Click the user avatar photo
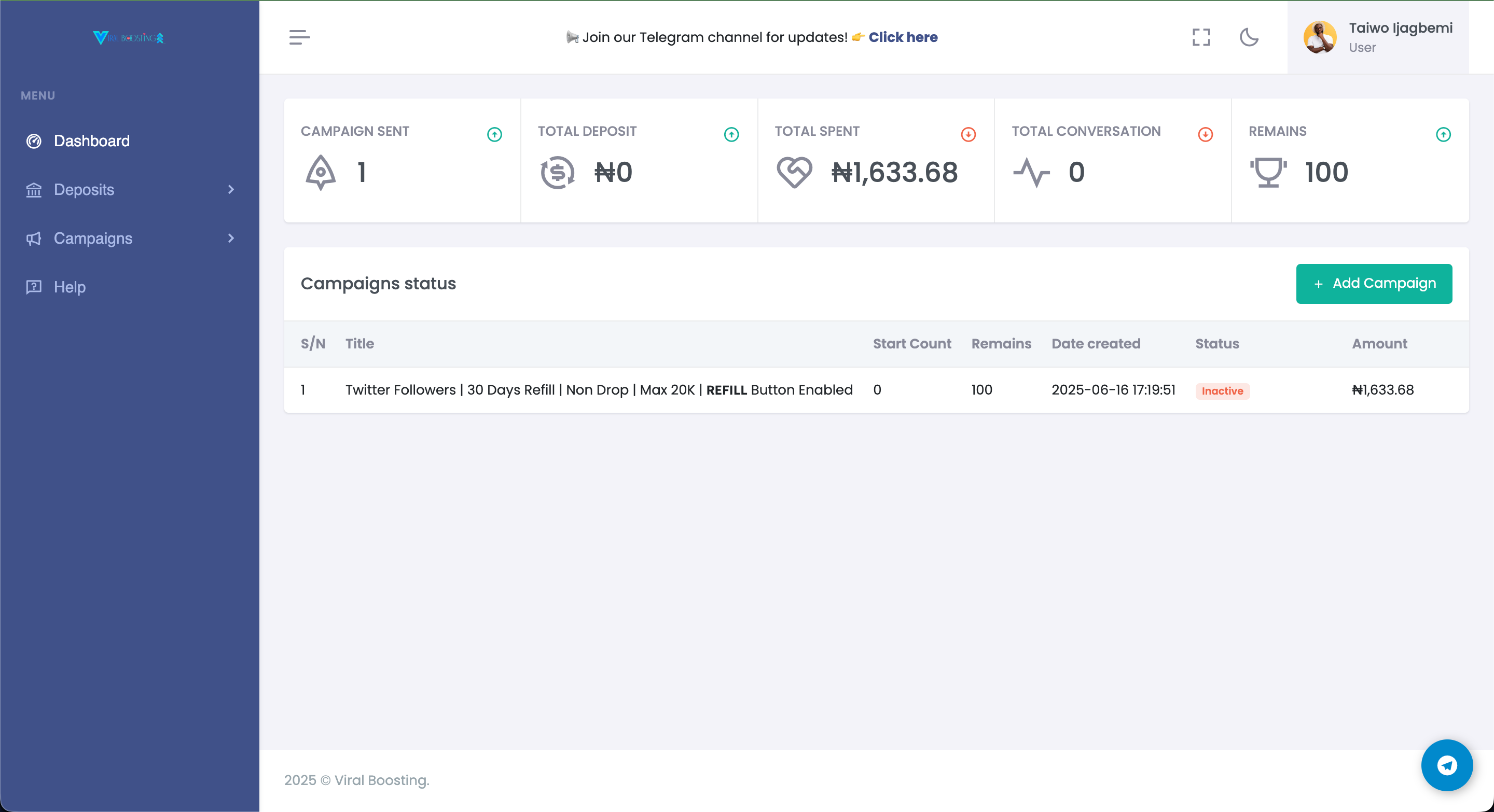This screenshot has width=1494, height=812. 1320,37
